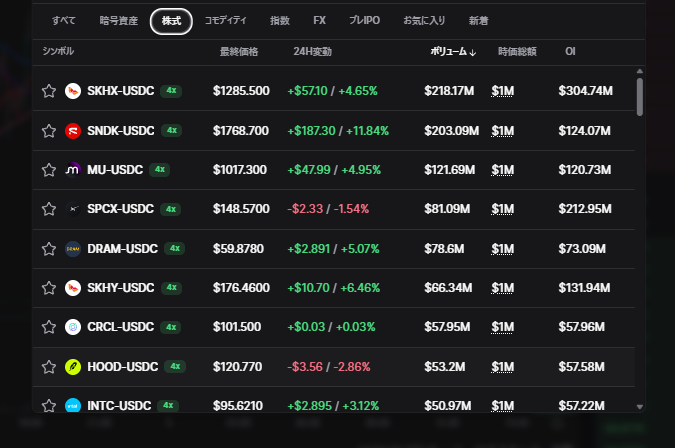Sort by 最終価格 column header
Image resolution: width=675 pixels, height=448 pixels.
(x=239, y=52)
